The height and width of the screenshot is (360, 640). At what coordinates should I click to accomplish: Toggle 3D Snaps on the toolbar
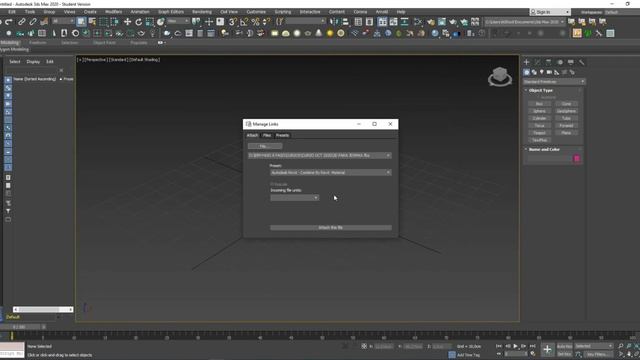click(233, 22)
